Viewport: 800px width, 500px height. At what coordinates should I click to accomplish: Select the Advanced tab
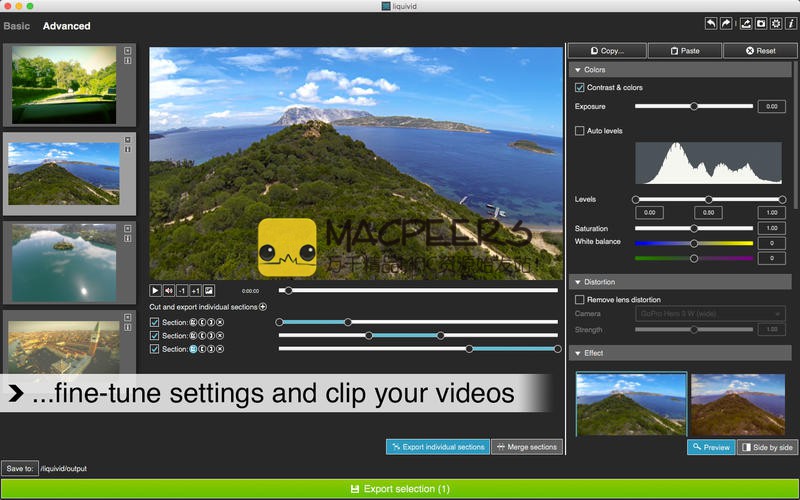[x=66, y=26]
